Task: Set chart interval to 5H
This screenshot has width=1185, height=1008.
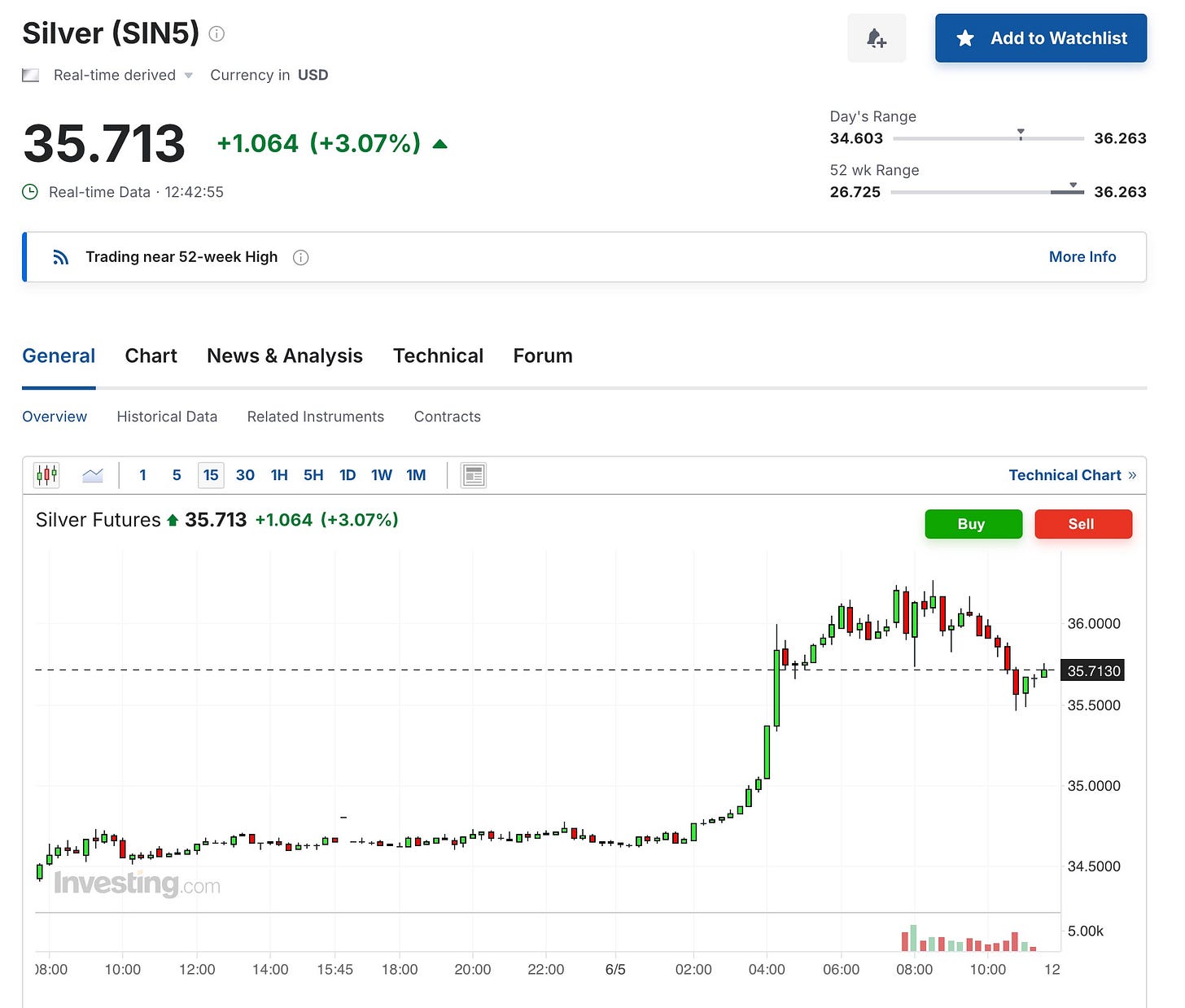Action: tap(313, 475)
